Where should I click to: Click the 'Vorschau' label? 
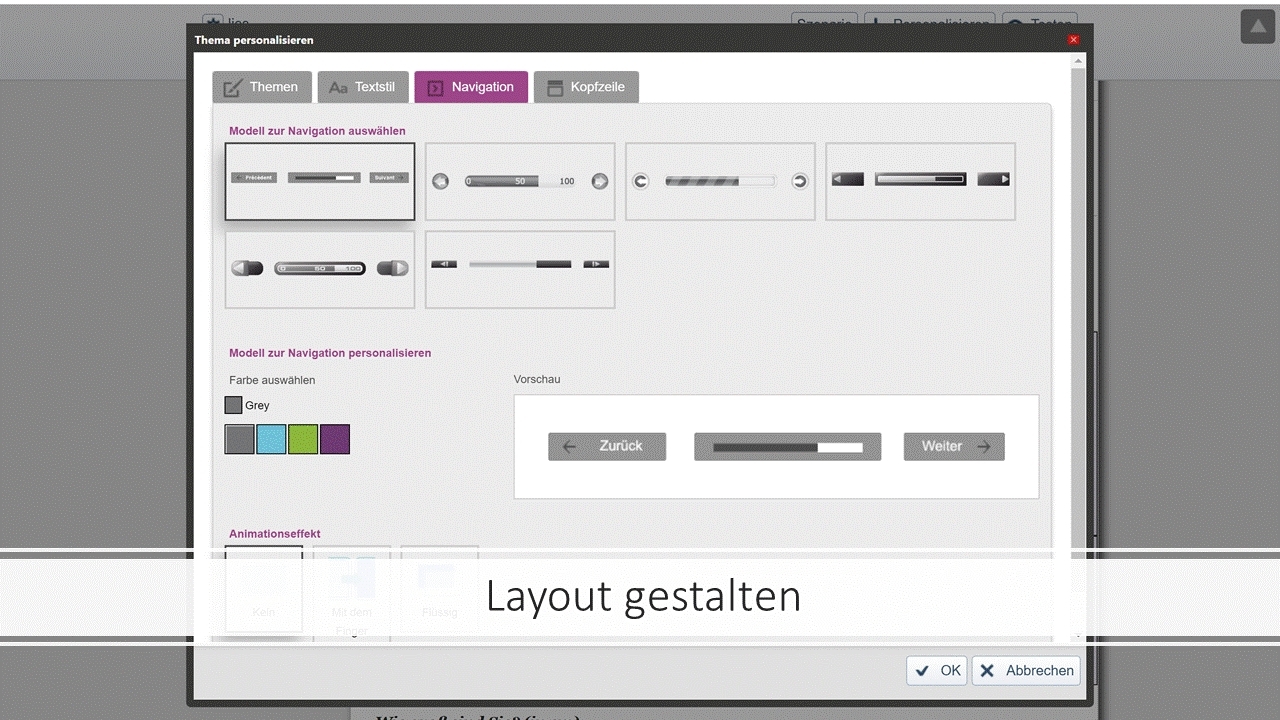click(537, 380)
